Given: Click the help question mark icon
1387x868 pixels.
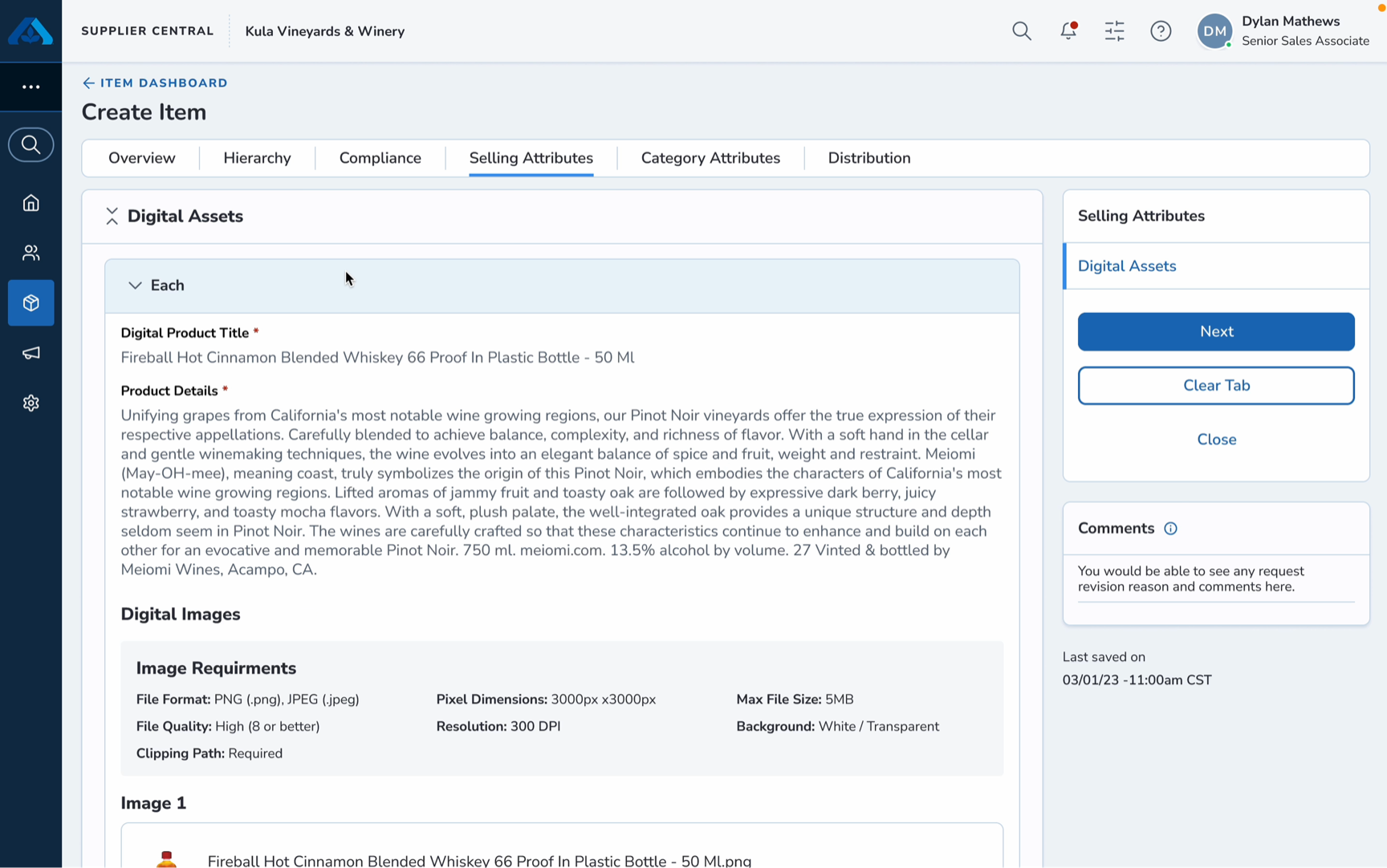Looking at the screenshot, I should coord(1161,31).
